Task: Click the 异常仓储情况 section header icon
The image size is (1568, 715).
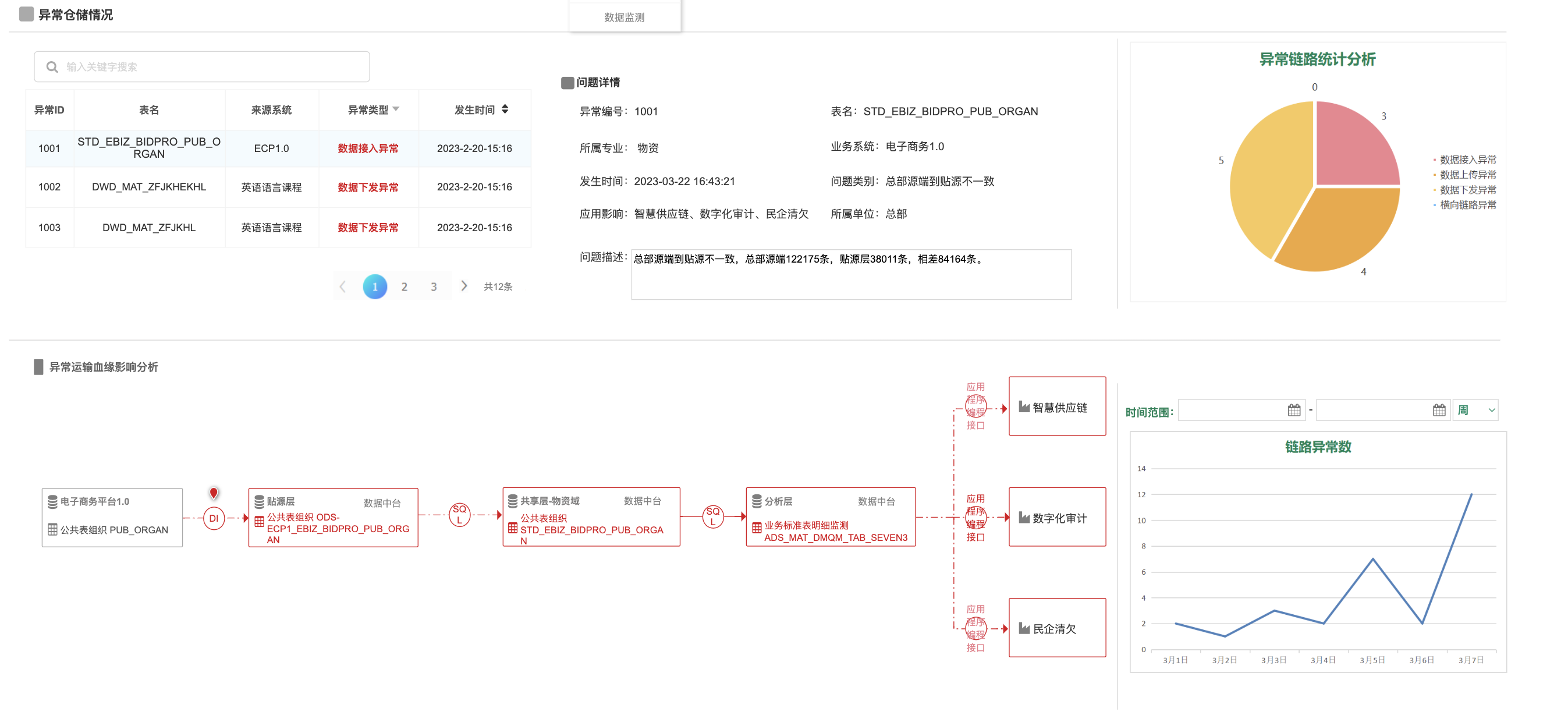Action: 26,14
